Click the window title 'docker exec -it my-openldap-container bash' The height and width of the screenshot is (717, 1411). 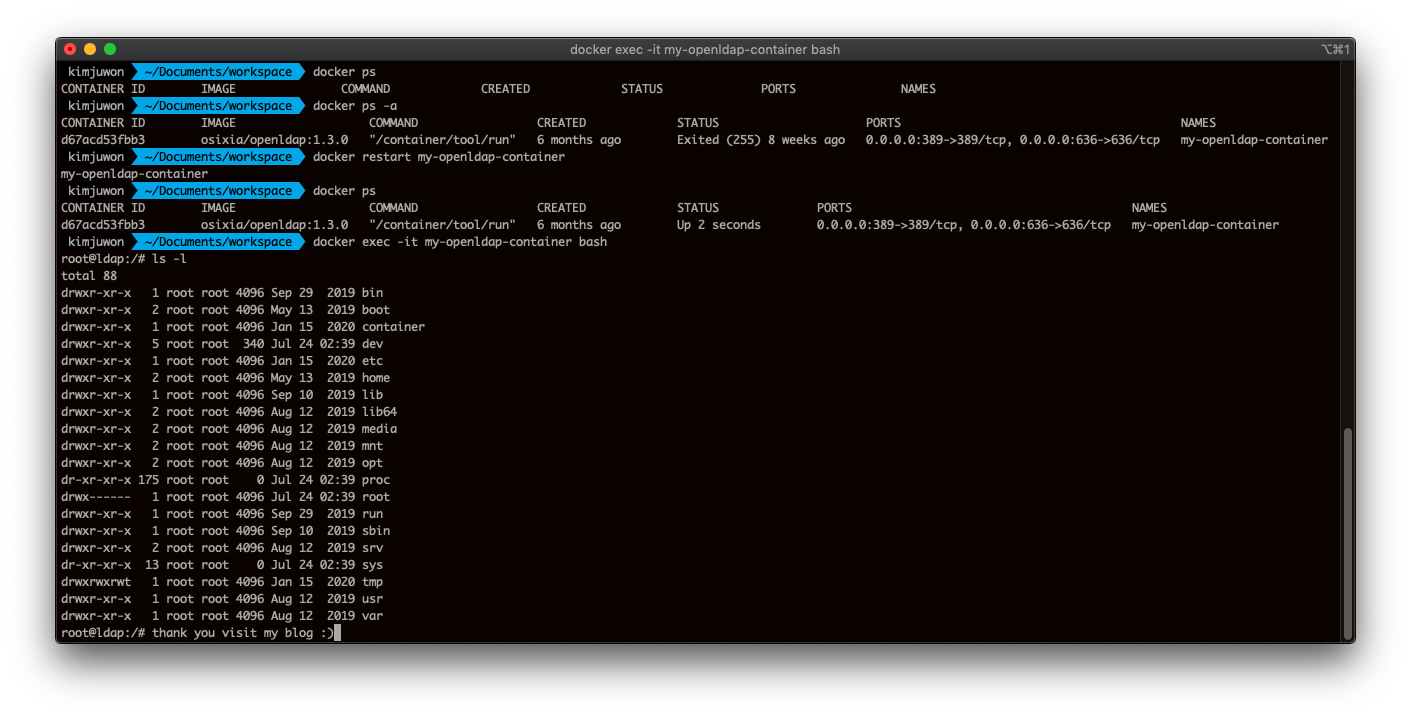click(705, 49)
